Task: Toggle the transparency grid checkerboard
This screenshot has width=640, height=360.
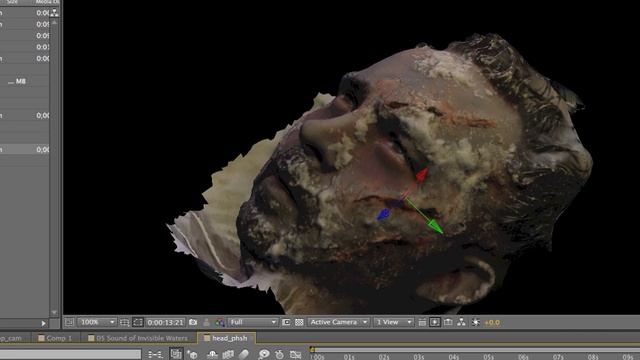Action: pyautogui.click(x=299, y=322)
